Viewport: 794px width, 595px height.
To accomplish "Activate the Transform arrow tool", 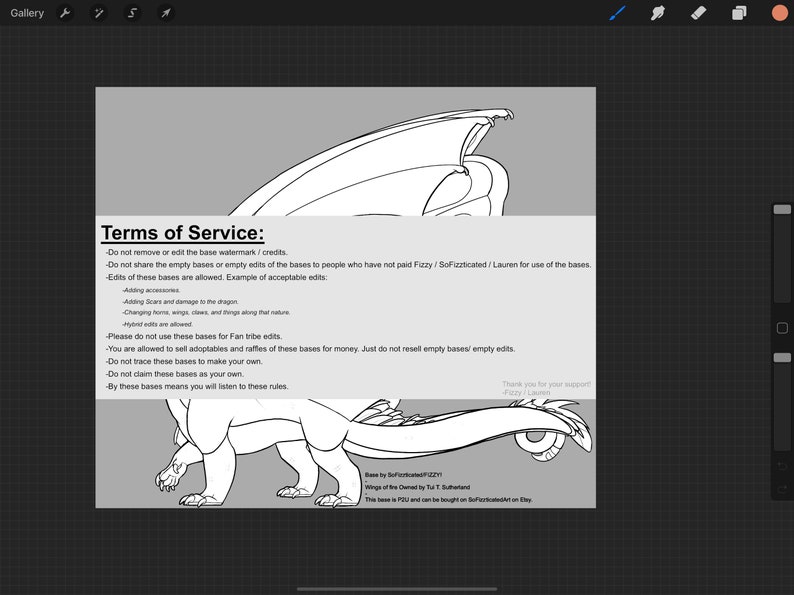I will pos(166,13).
